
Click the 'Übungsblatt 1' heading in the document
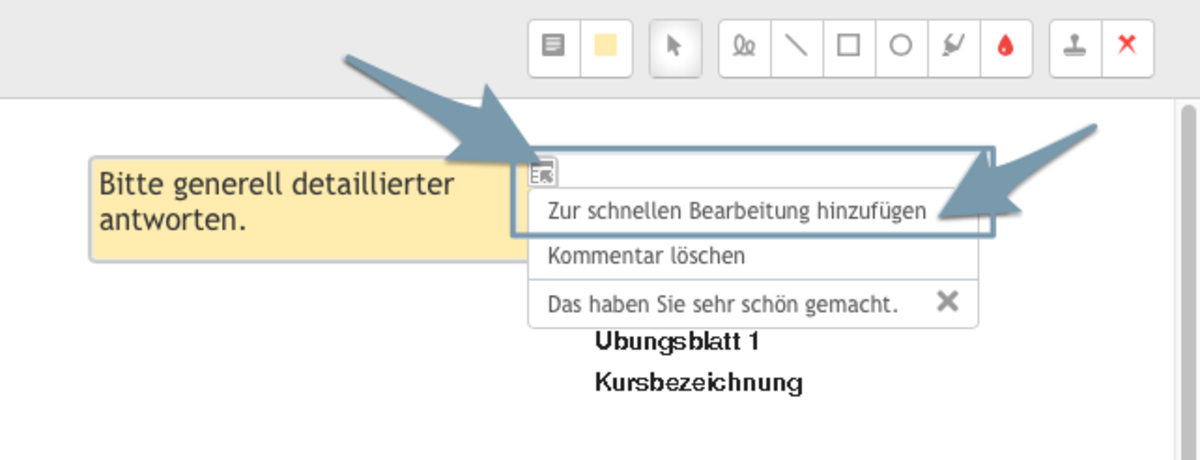pos(677,342)
